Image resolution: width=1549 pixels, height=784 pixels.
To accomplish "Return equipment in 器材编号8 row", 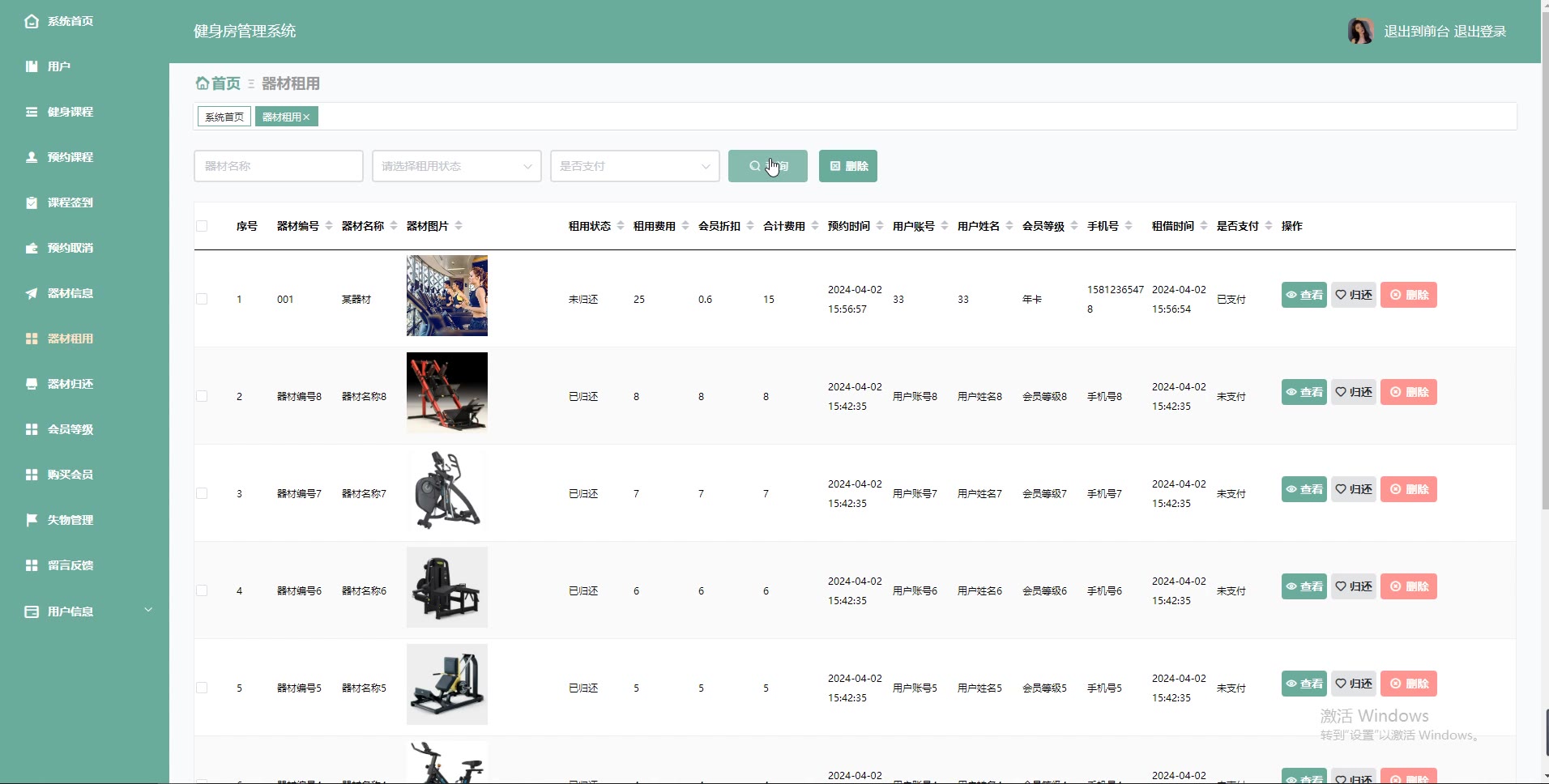I will (x=1354, y=392).
